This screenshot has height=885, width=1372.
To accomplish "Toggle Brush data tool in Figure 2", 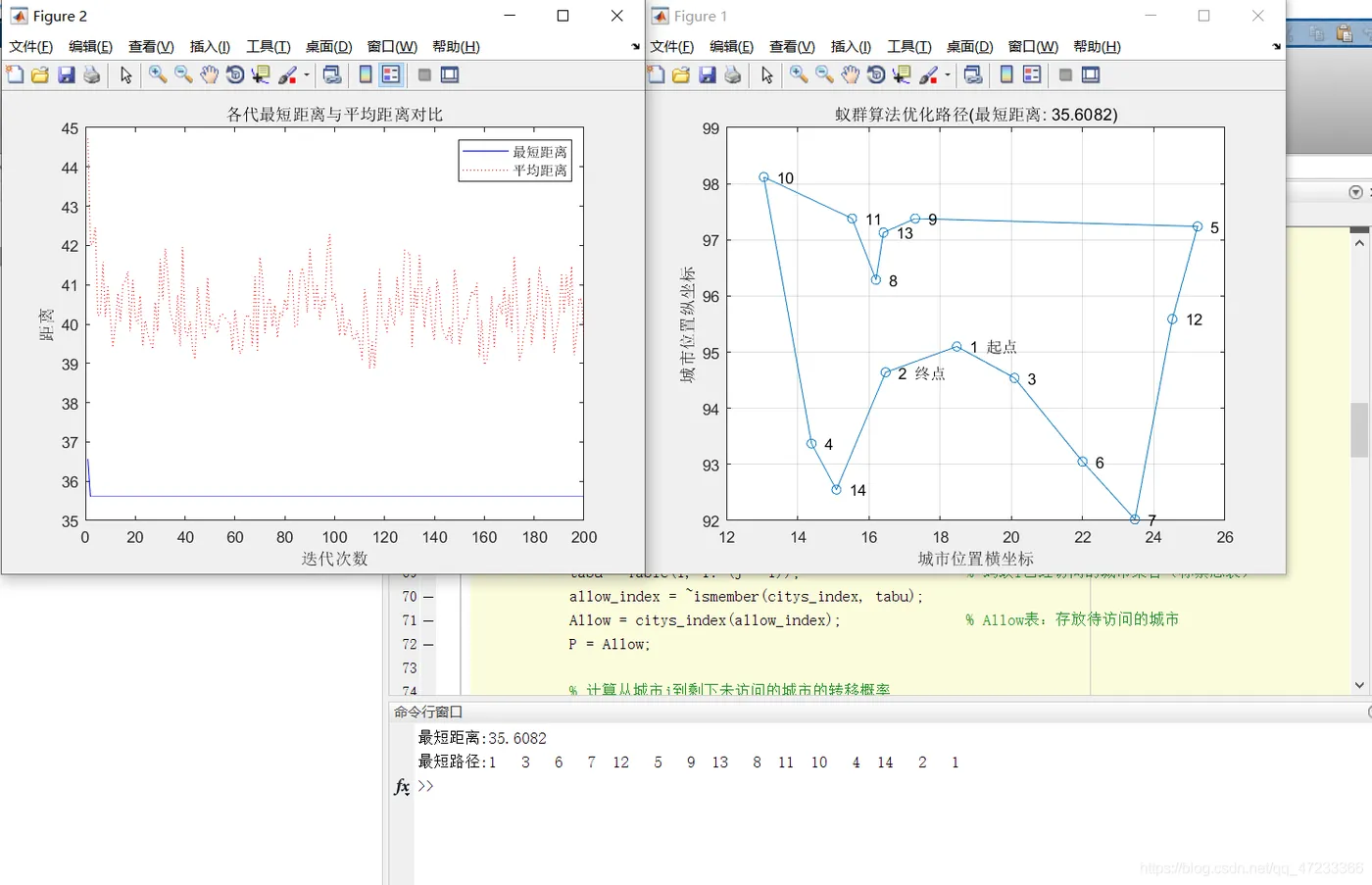I will pos(287,74).
